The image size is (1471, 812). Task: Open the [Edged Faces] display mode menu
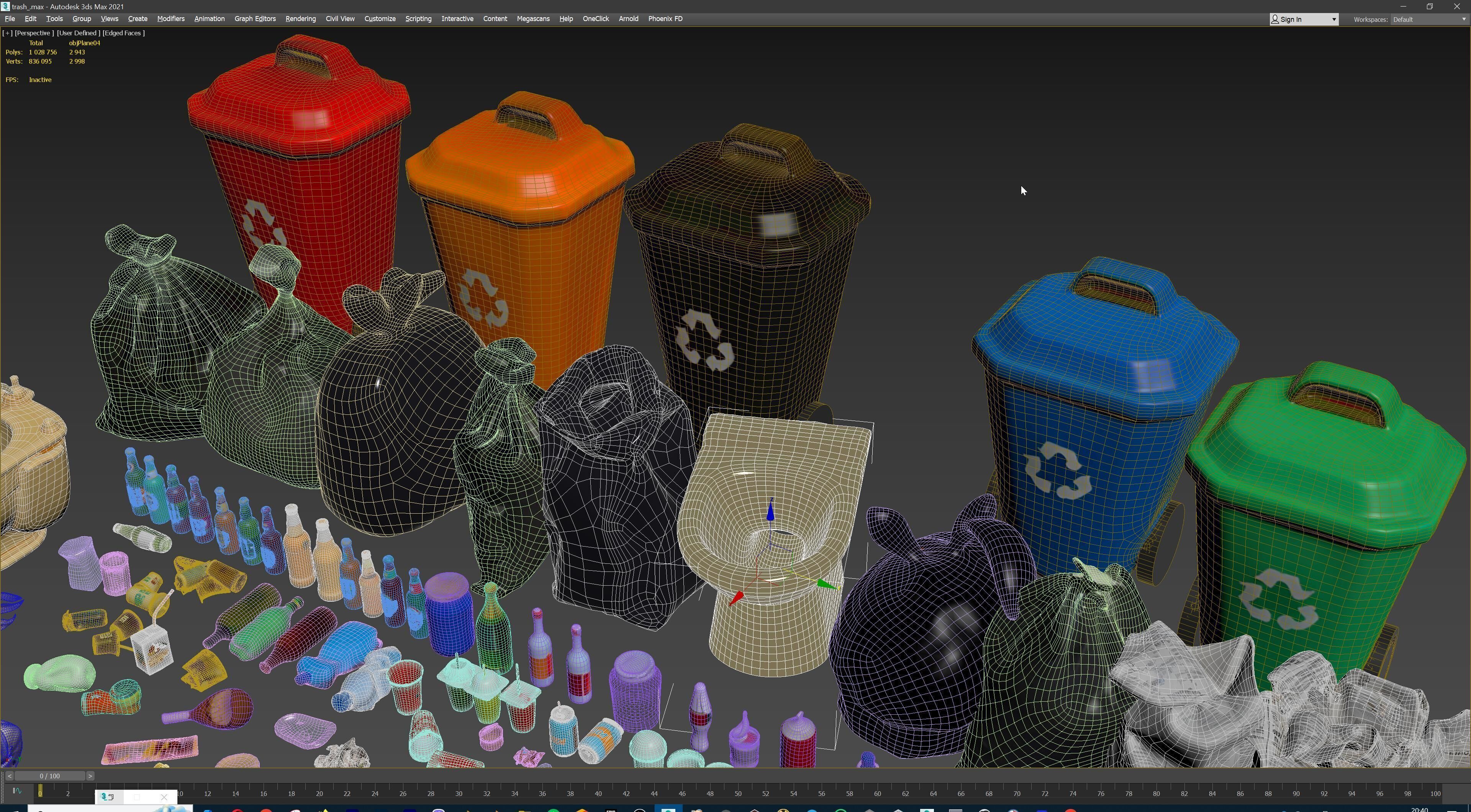click(x=123, y=33)
